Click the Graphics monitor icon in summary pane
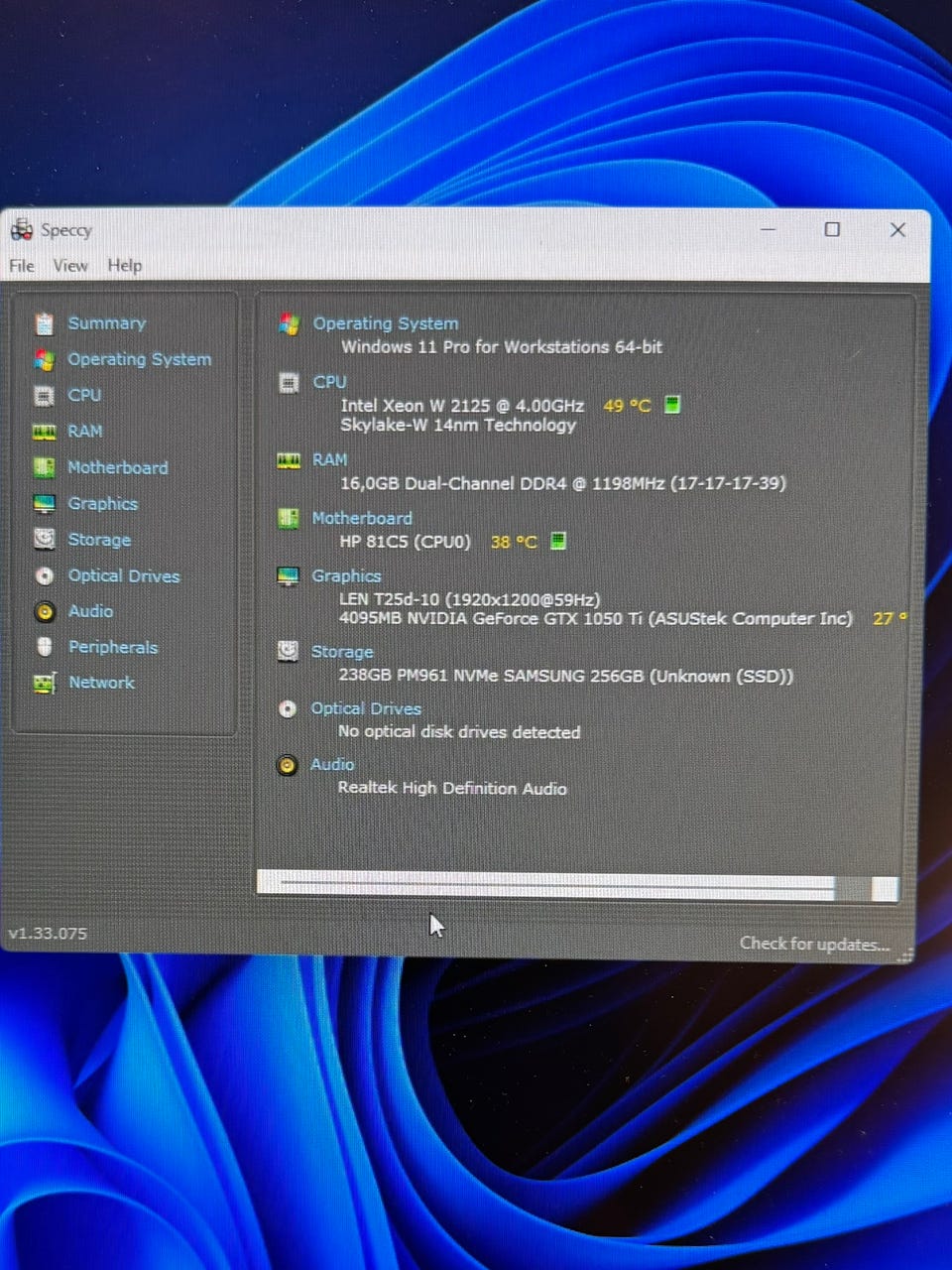 pyautogui.click(x=288, y=576)
